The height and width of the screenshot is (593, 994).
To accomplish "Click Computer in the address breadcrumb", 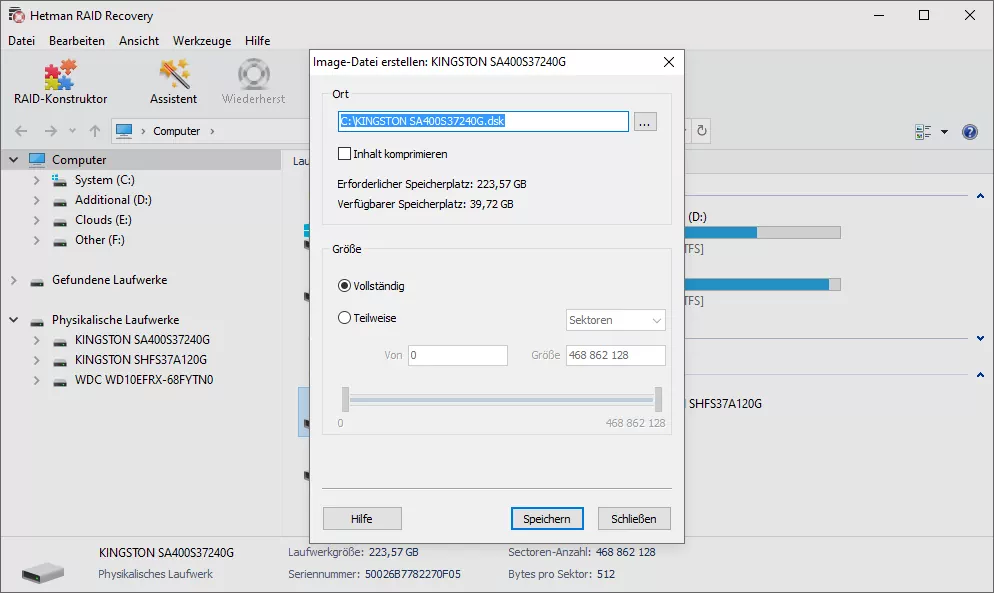I will (x=176, y=131).
